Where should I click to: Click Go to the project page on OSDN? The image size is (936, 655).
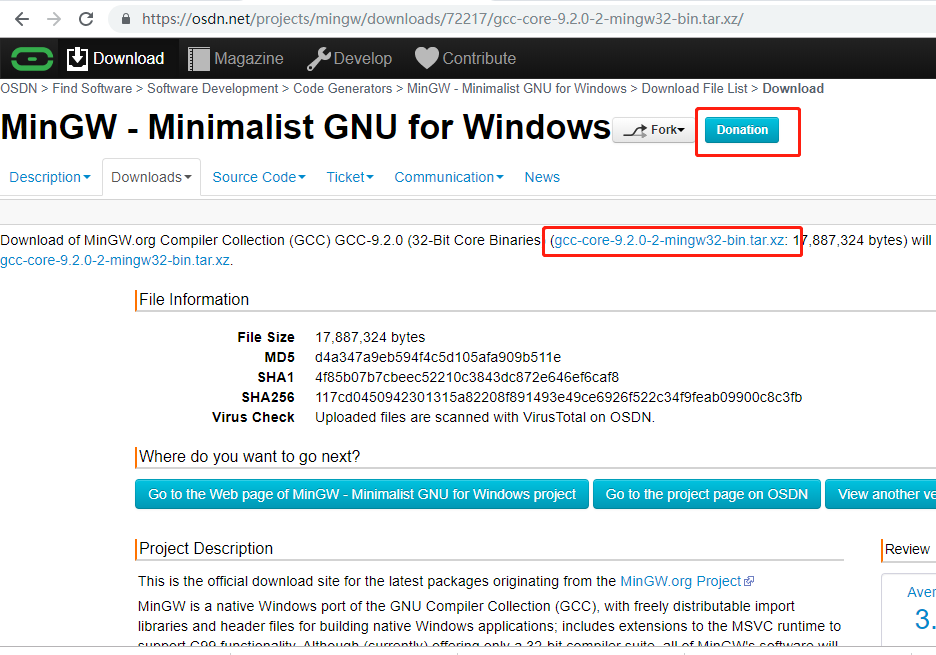tap(706, 493)
